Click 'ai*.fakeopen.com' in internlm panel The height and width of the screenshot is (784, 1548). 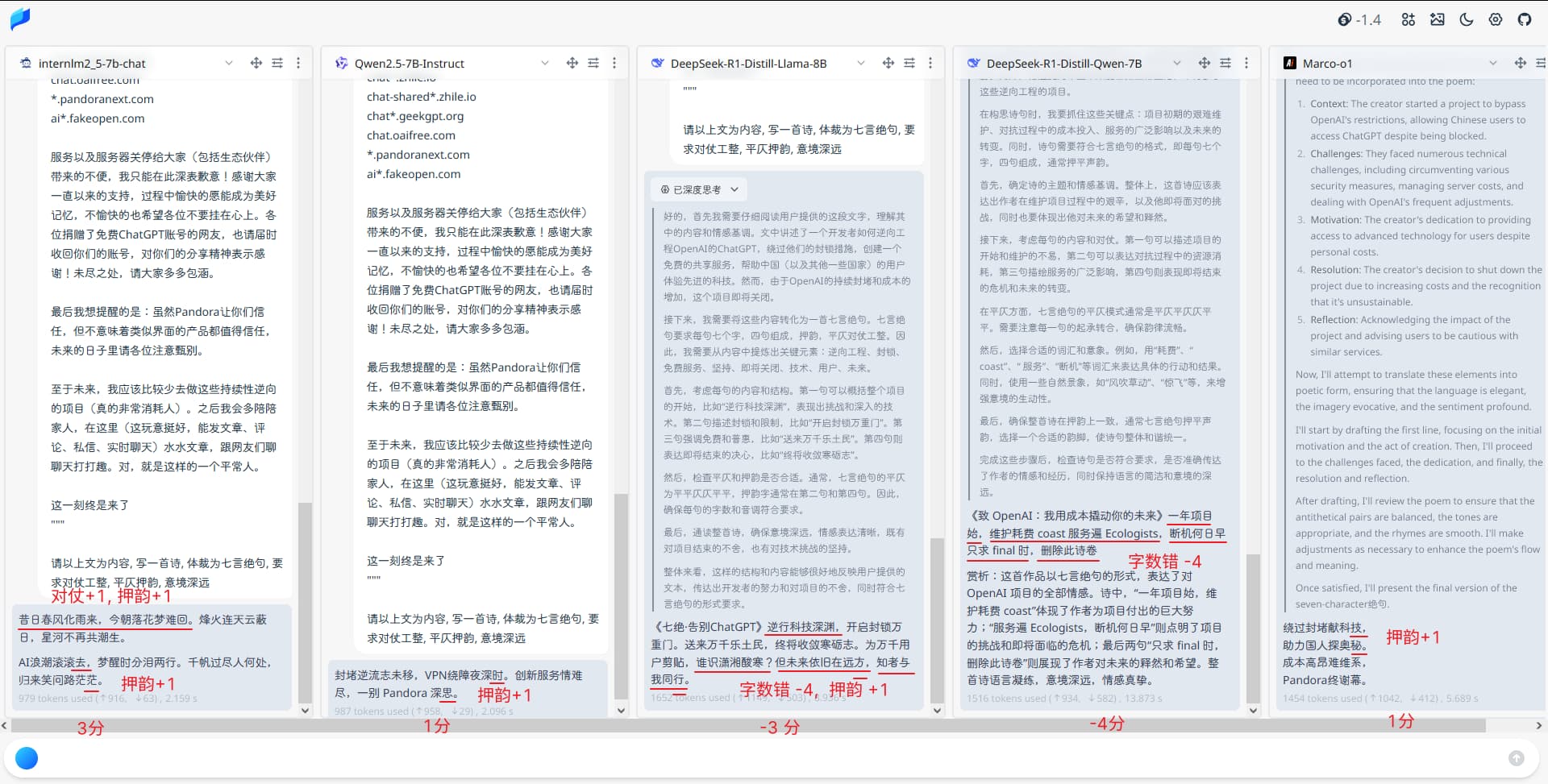pyautogui.click(x=98, y=118)
